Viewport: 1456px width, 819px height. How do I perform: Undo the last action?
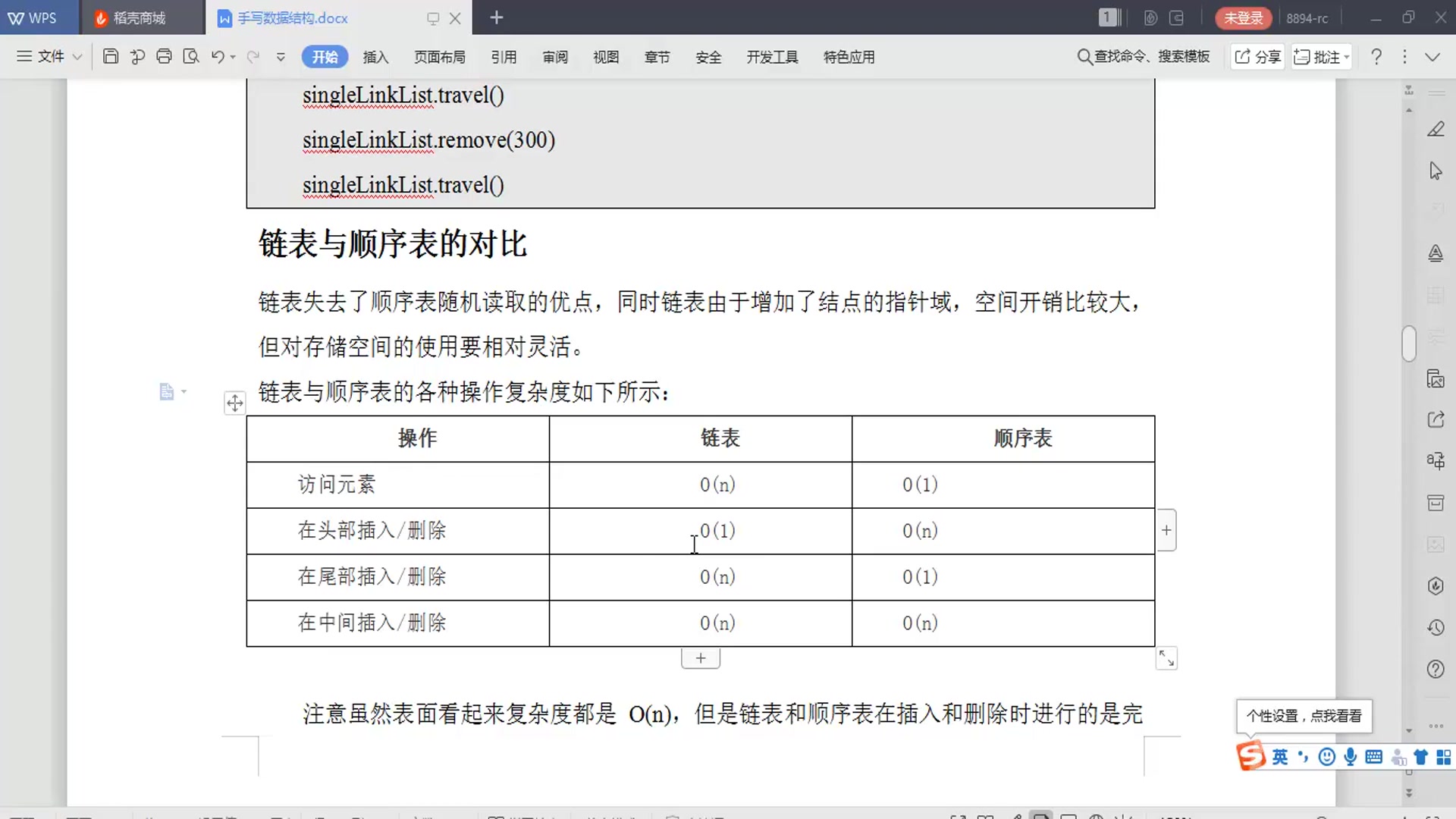217,57
